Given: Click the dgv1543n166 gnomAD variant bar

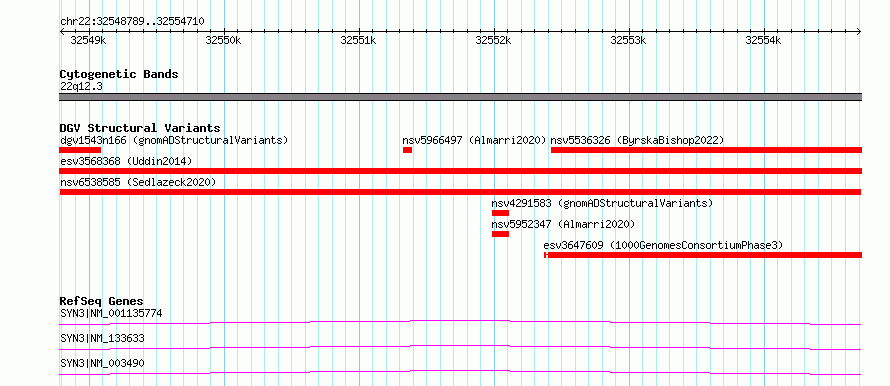Looking at the screenshot, I should coord(80,150).
